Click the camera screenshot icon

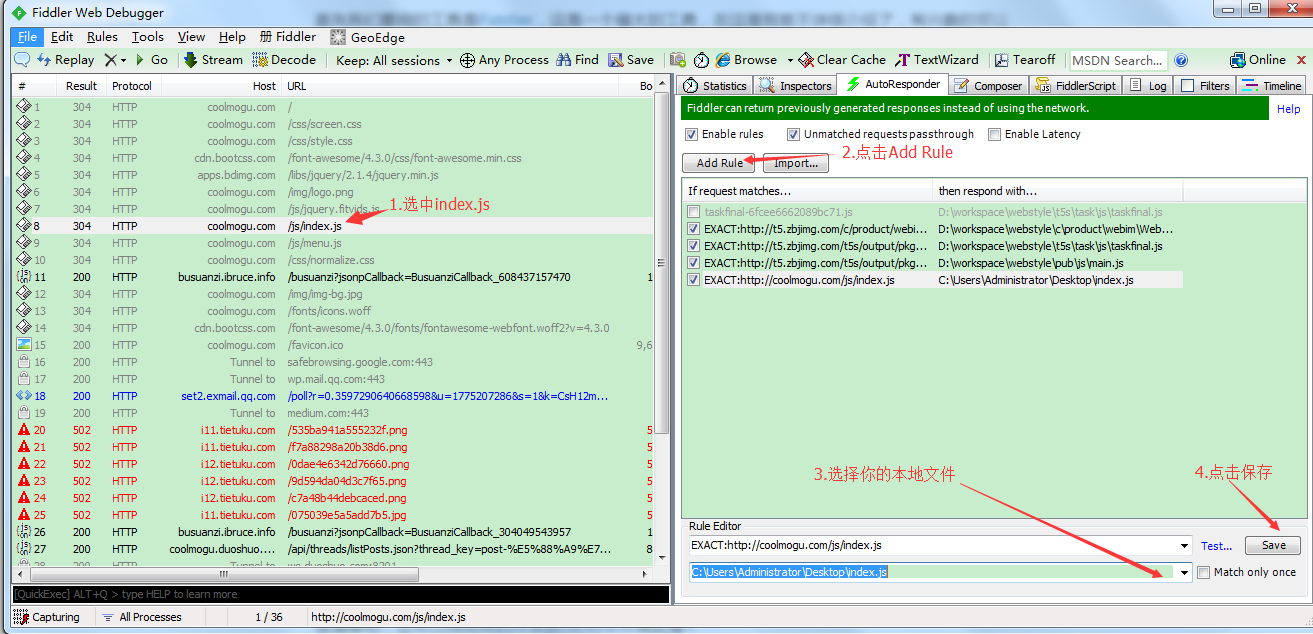coord(678,60)
